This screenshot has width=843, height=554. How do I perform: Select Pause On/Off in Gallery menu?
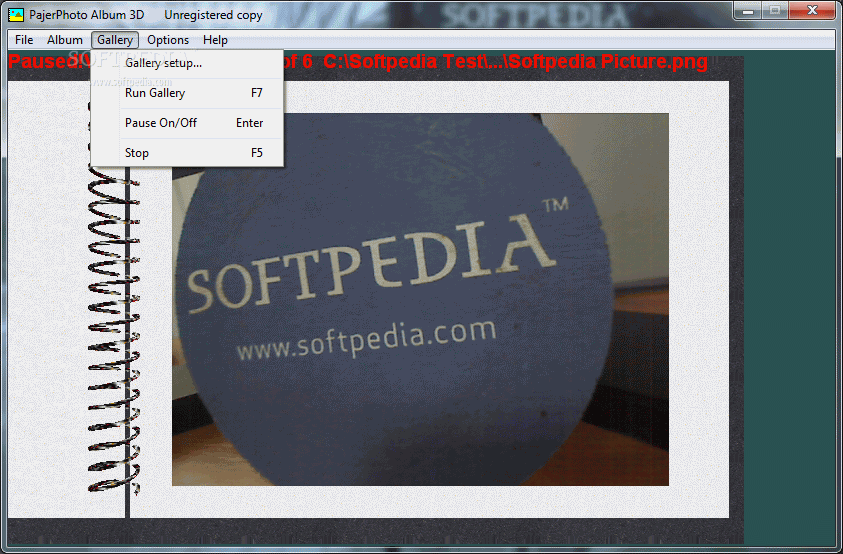pos(187,123)
